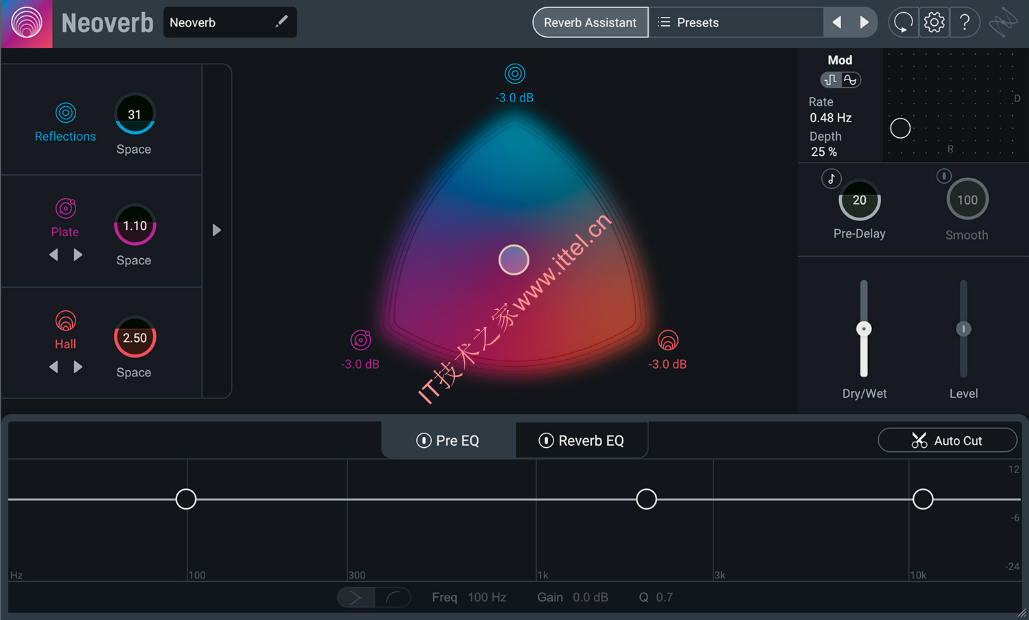1029x620 pixels.
Task: Click the Reflections icon atop the blend pad
Action: (514, 73)
